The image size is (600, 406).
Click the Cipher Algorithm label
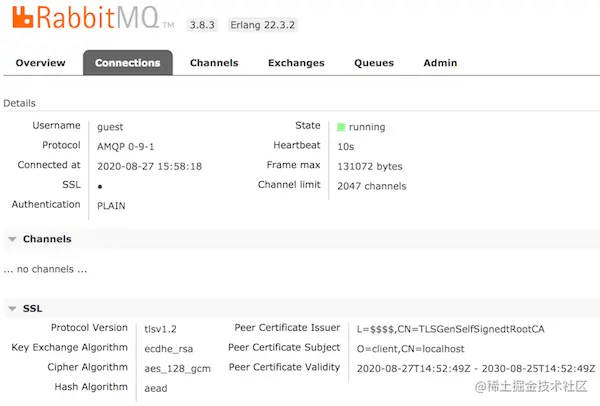click(x=87, y=367)
